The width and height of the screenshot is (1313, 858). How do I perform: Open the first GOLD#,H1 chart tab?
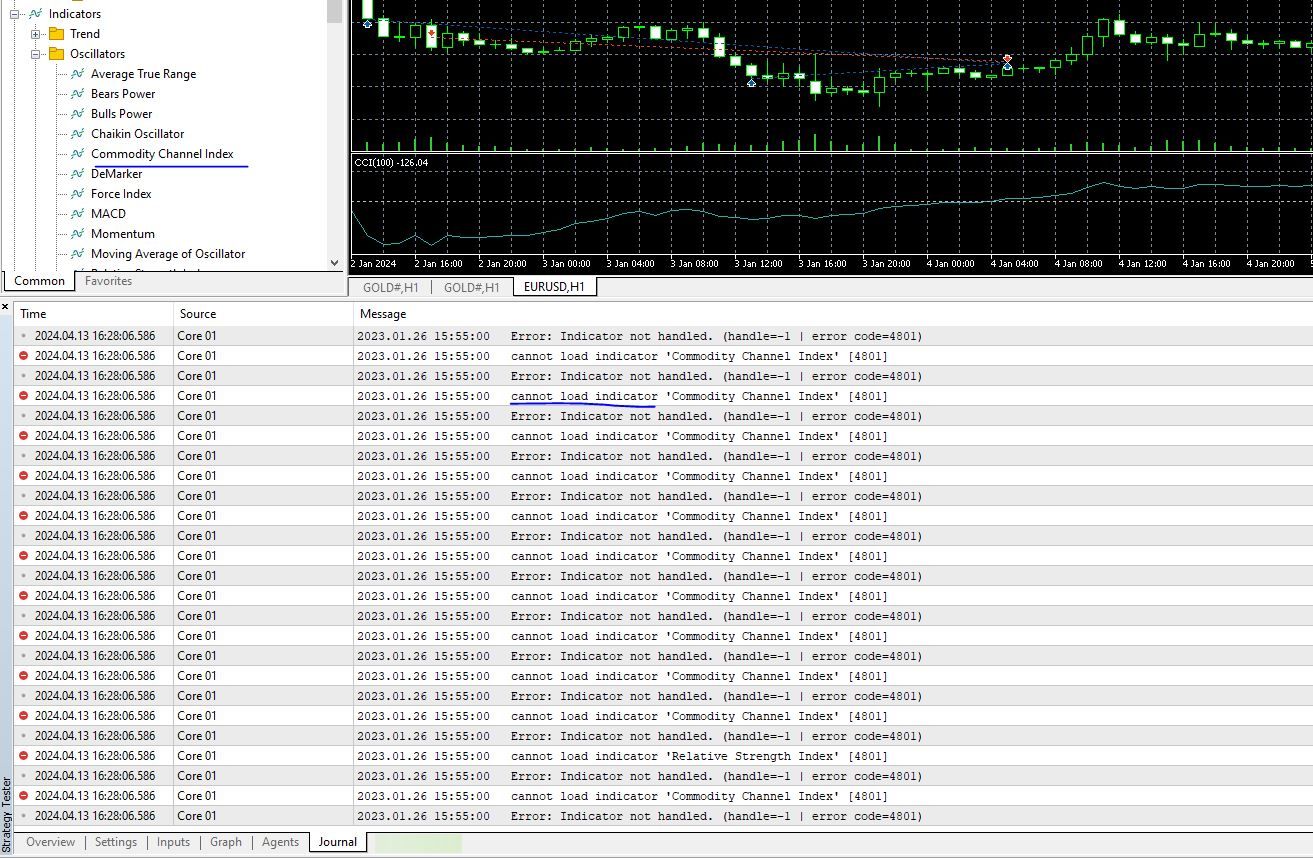(x=390, y=287)
